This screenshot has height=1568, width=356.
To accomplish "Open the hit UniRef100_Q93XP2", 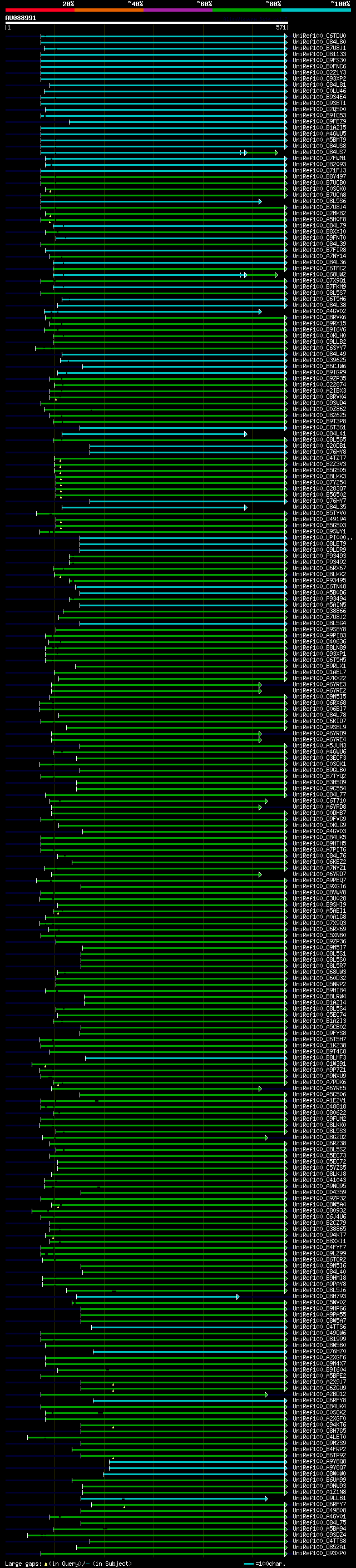I will tap(319, 78).
